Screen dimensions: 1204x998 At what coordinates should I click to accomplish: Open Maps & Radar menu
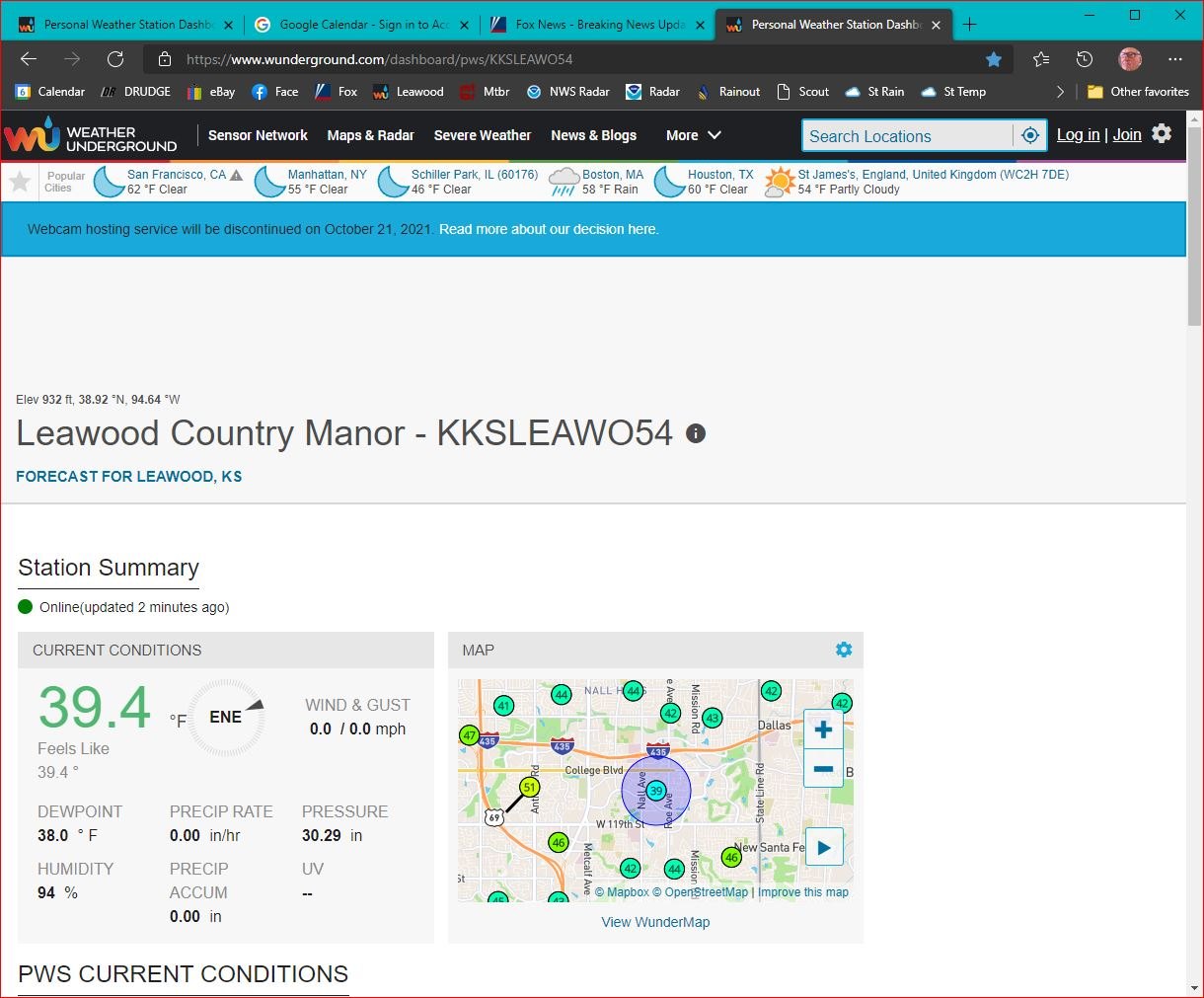coord(370,135)
